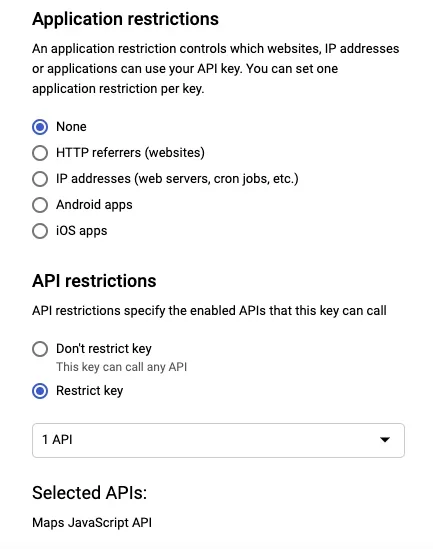
Task: Click the 'Restrict key' label text
Action: click(x=90, y=391)
